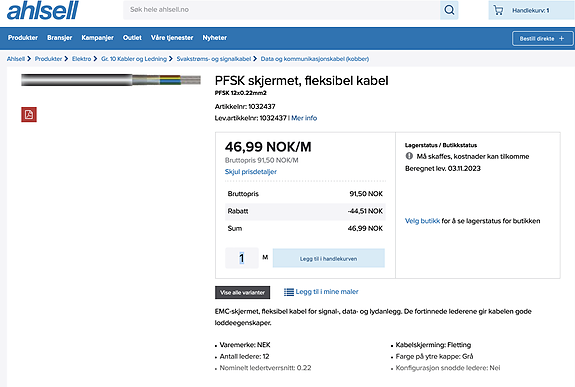575x387 pixels.
Task: Click the plus icon on Bestill direkte
Action: (x=561, y=39)
